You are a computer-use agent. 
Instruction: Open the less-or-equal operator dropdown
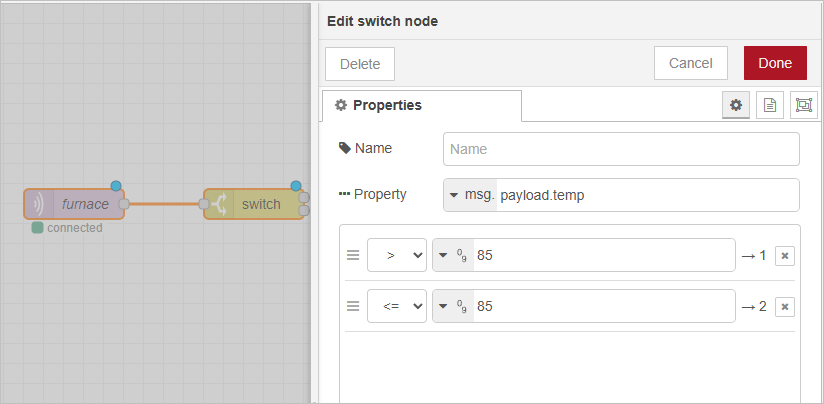[397, 306]
